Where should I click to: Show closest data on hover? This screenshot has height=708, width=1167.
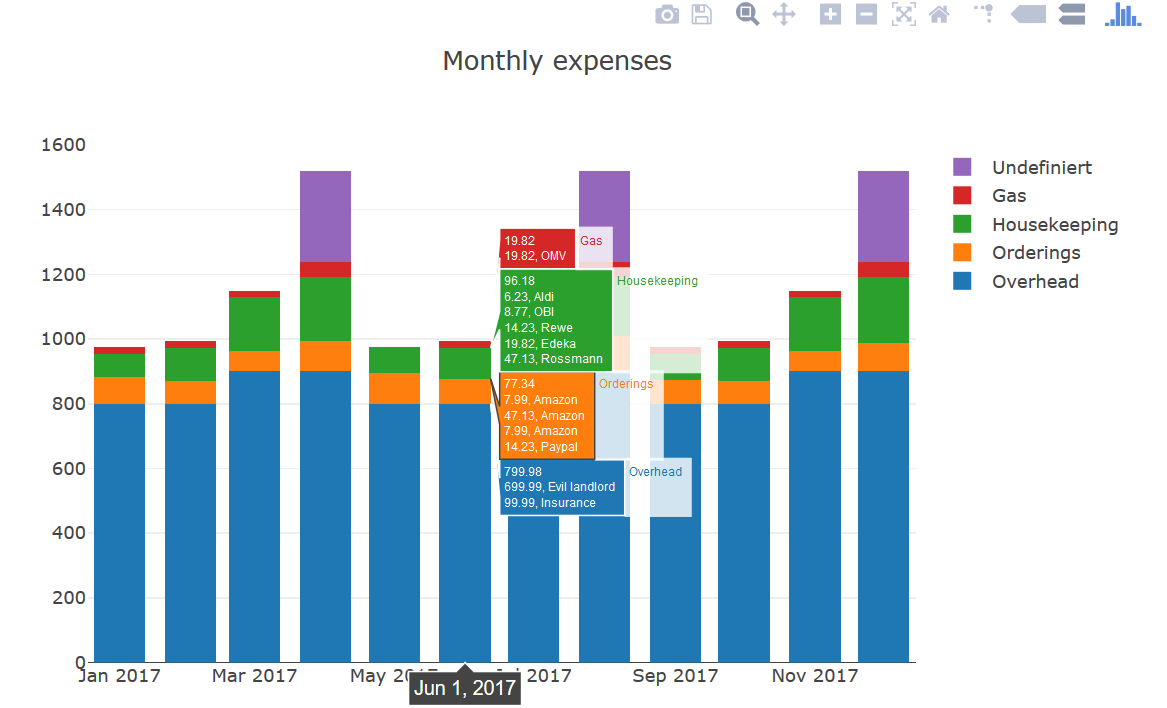click(x=1029, y=14)
